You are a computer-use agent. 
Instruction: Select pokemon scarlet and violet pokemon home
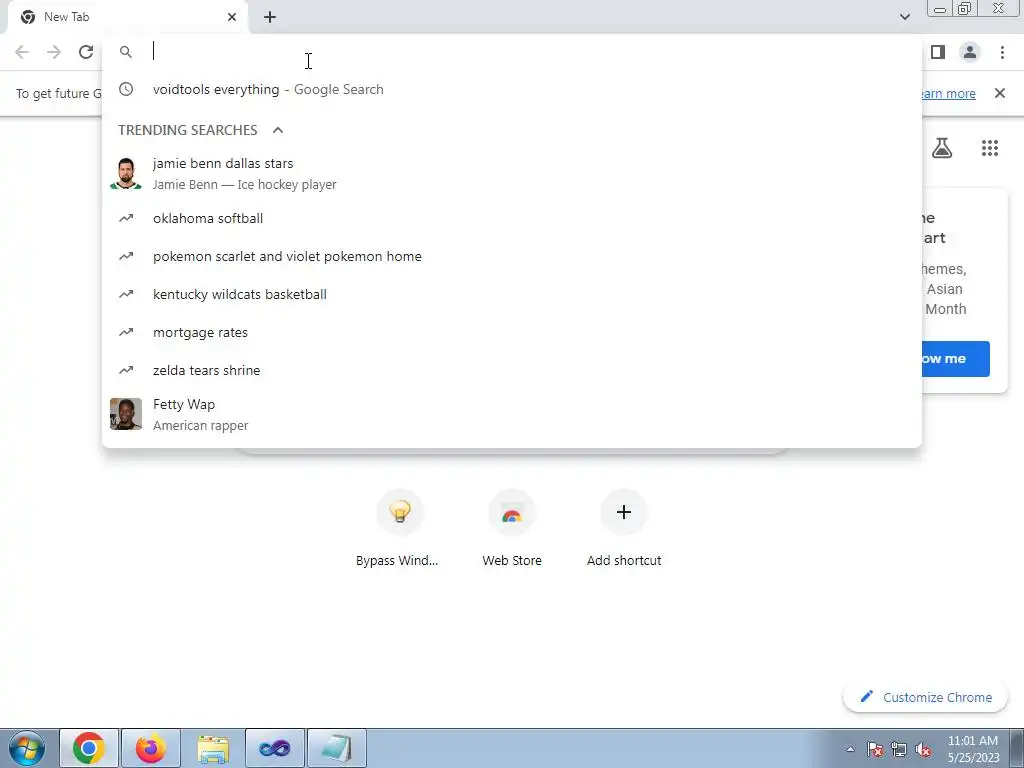tap(512, 256)
